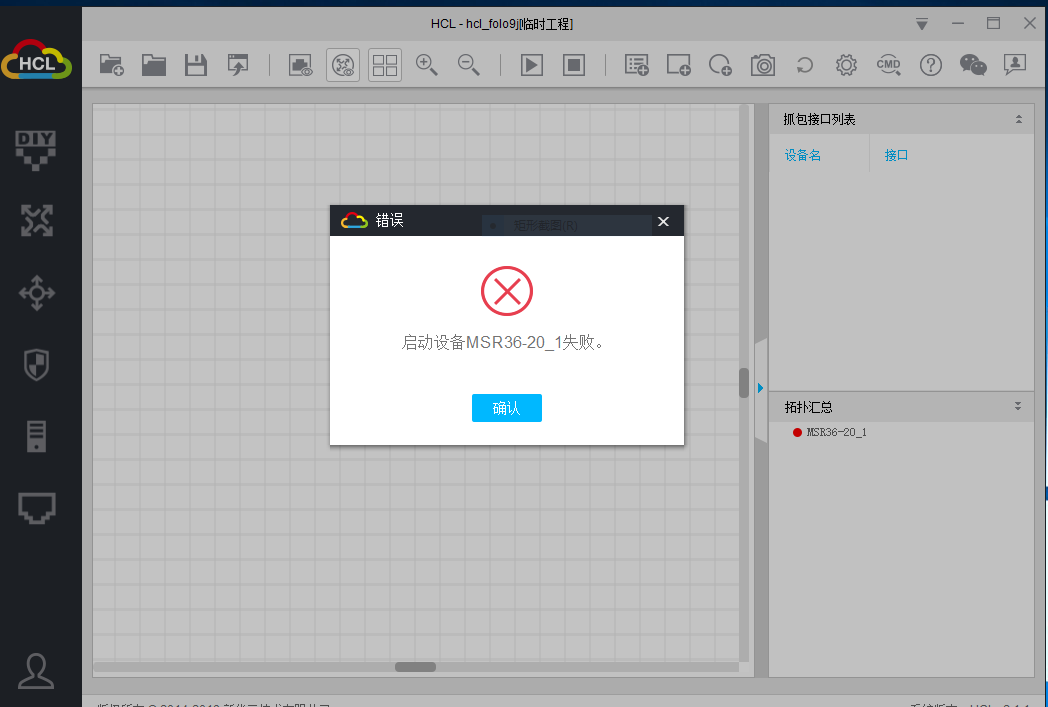1048x707 pixels.
Task: Toggle the topology overview toolbar button
Action: pos(343,65)
